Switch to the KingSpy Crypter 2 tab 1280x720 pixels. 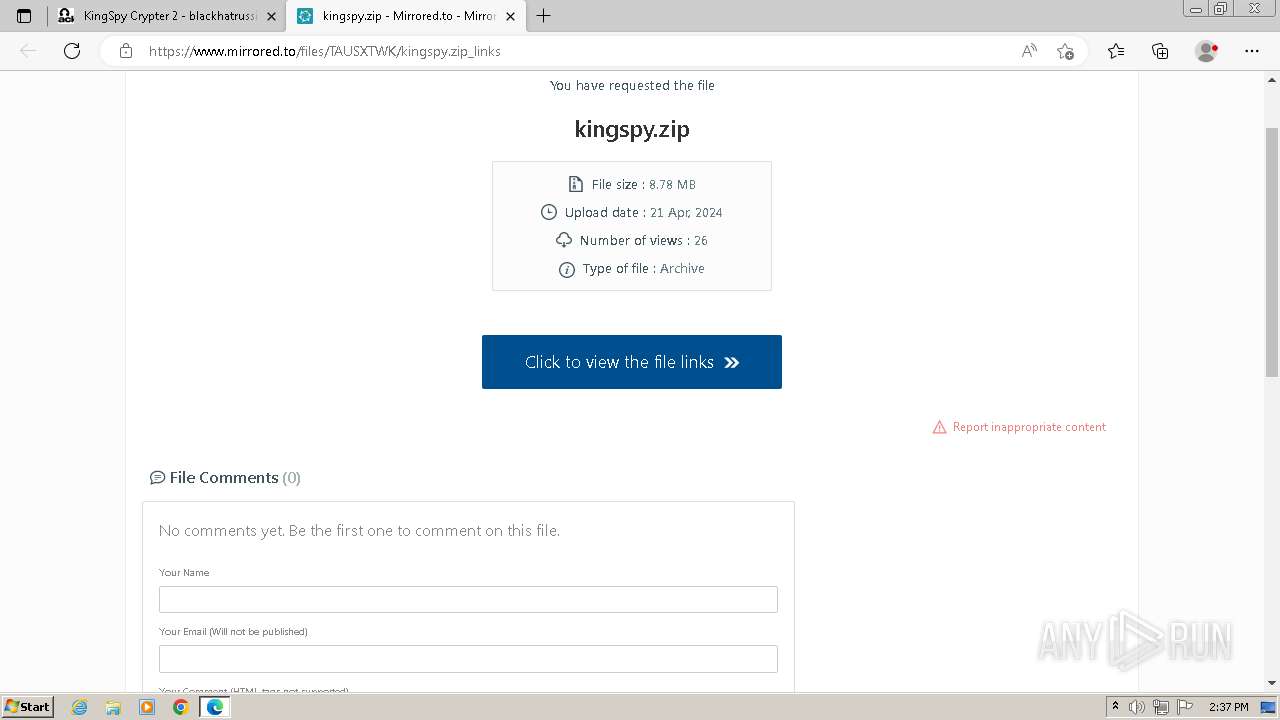(x=167, y=16)
